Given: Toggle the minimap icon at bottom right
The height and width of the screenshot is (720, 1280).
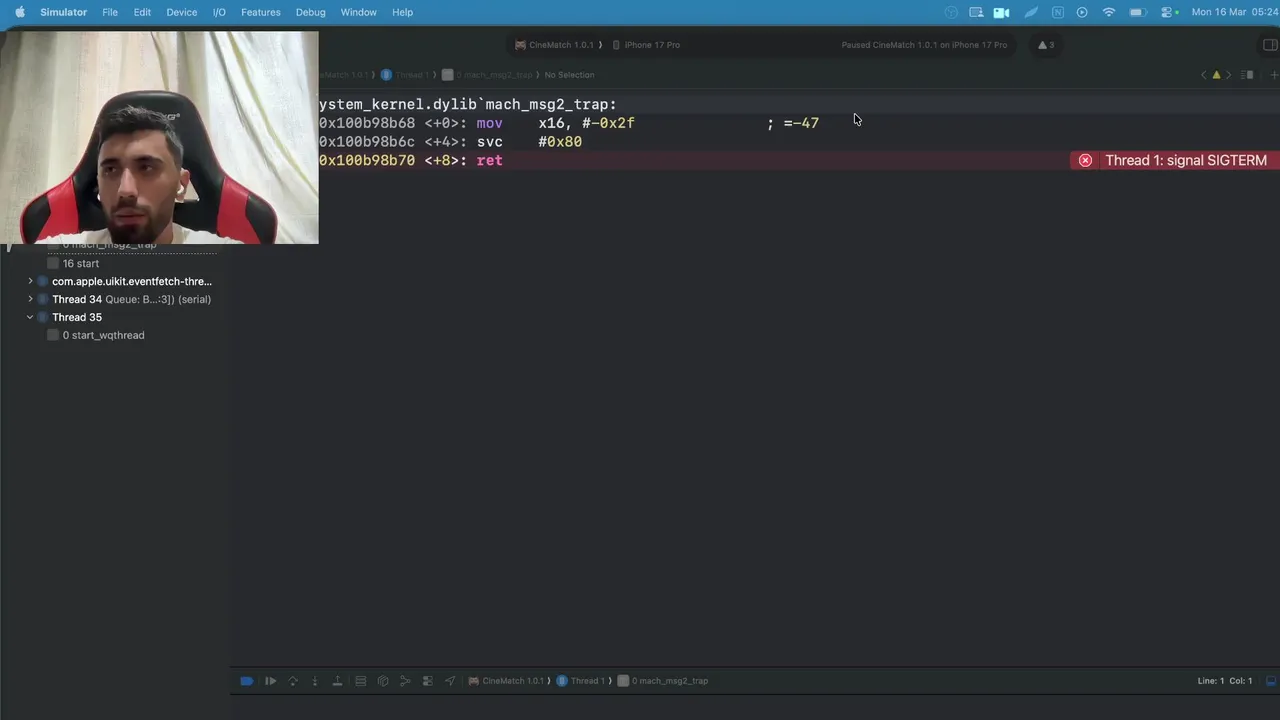Looking at the screenshot, I should point(1271,681).
